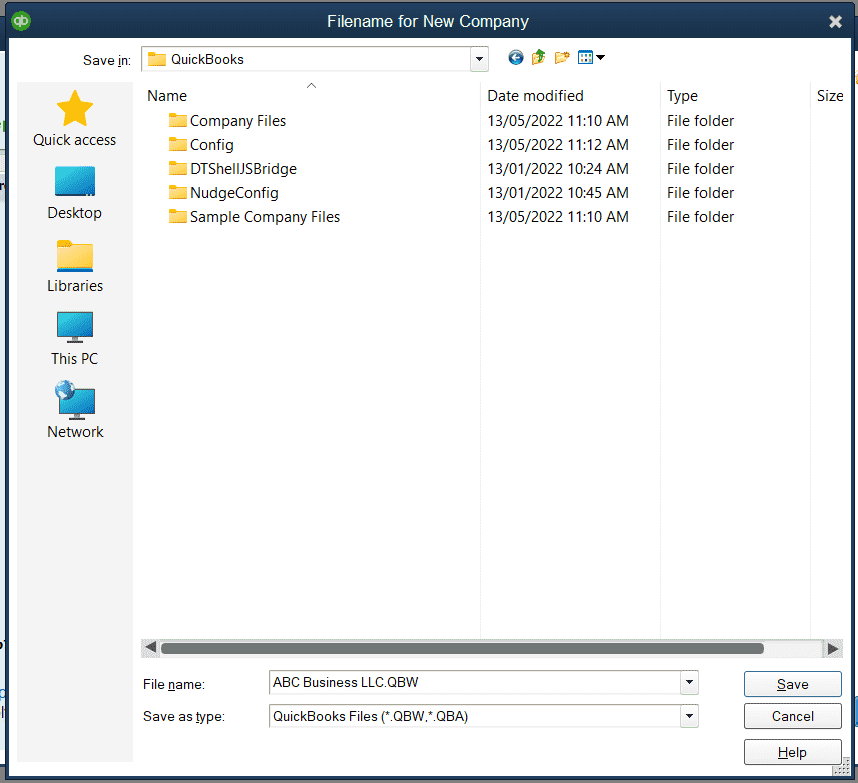Click the QuickBooks logo in title bar
This screenshot has height=783, width=858.
point(21,21)
